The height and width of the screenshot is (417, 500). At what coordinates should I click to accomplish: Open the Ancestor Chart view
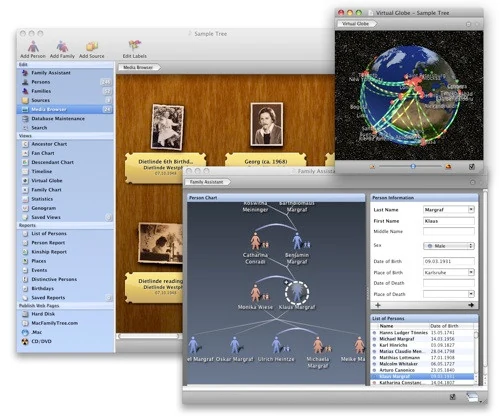[65, 144]
